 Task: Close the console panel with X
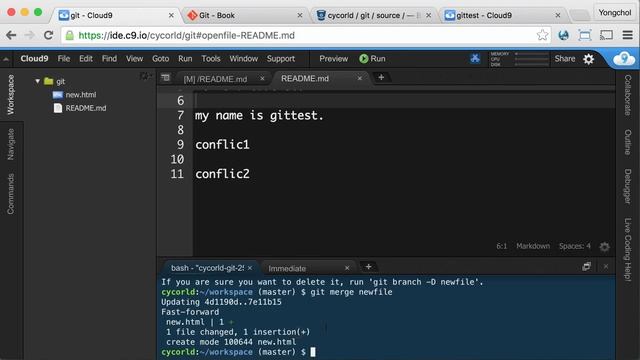[606, 267]
